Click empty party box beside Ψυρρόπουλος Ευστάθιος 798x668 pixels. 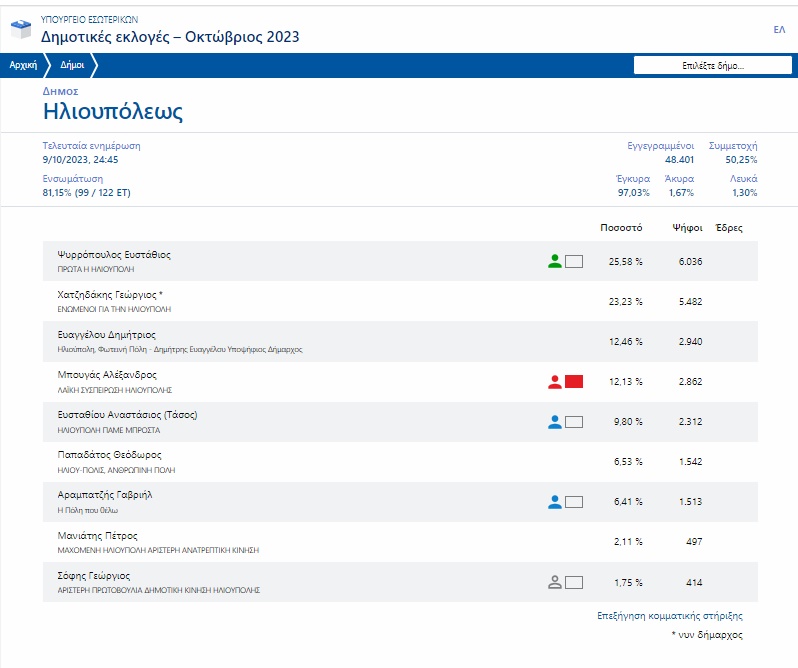[x=574, y=262]
